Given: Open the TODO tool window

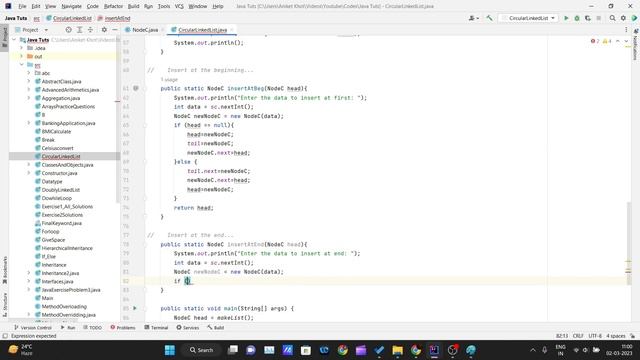Looking at the screenshot, I should pos(92,327).
